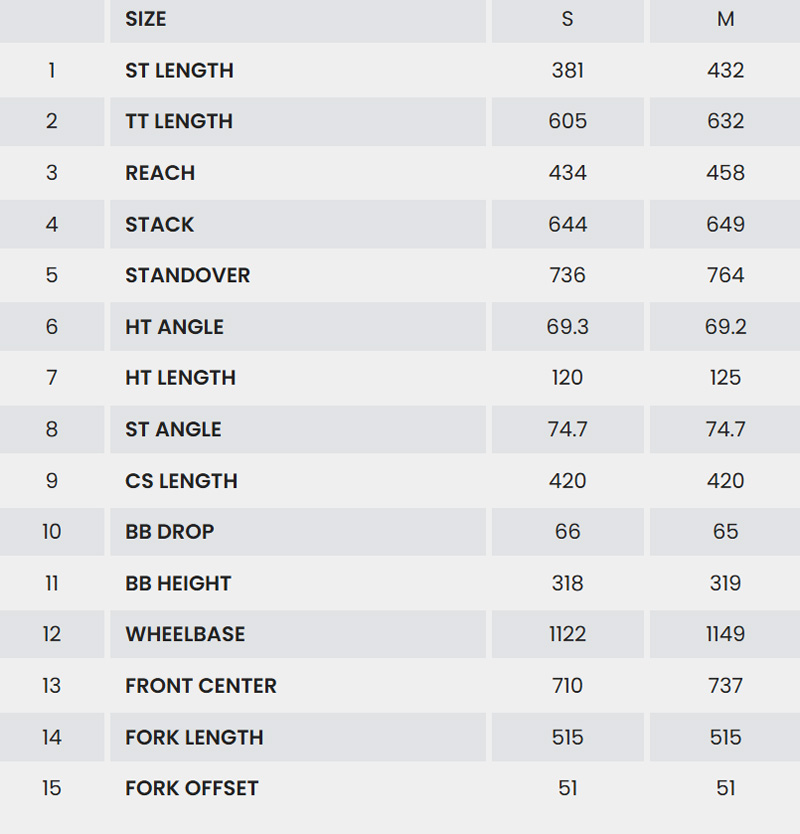Screen dimensions: 800x834
Task: Click the S reach value 434
Action: pyautogui.click(x=567, y=173)
